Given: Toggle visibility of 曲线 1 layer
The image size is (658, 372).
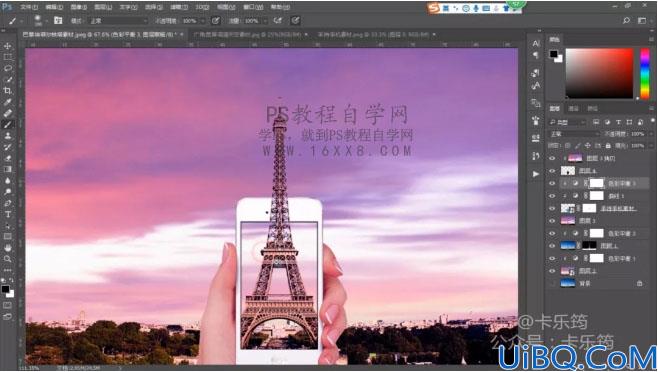Looking at the screenshot, I should point(552,196).
